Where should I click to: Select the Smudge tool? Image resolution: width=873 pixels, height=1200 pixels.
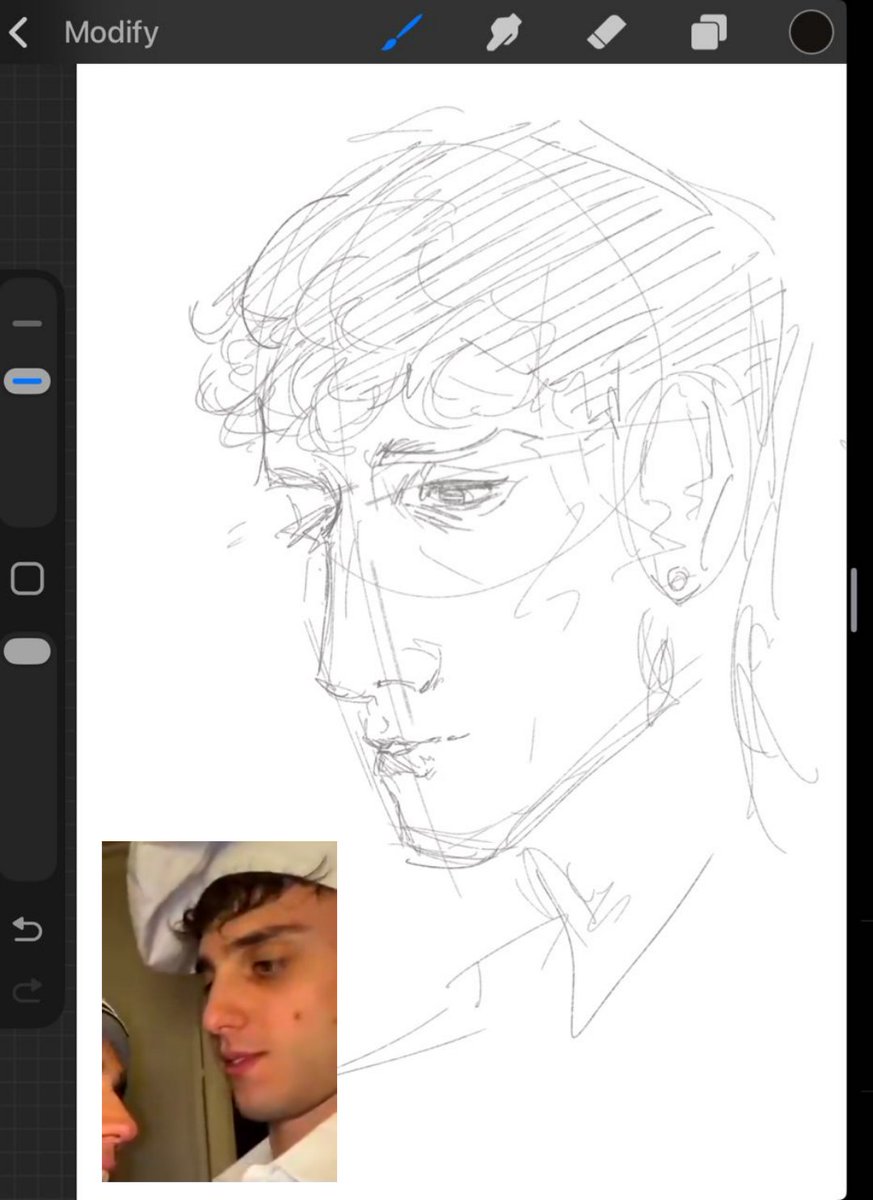(x=503, y=33)
